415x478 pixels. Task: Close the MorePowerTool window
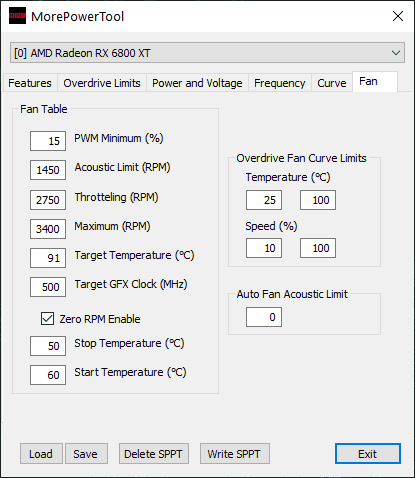click(398, 16)
